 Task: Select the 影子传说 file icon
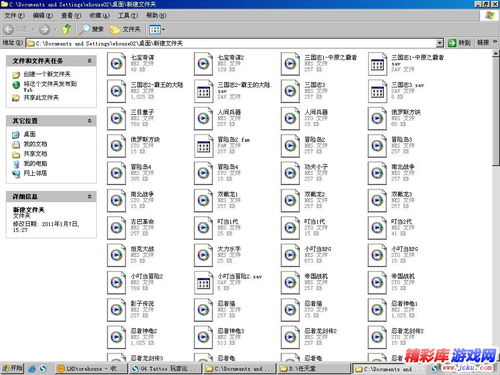(116, 309)
